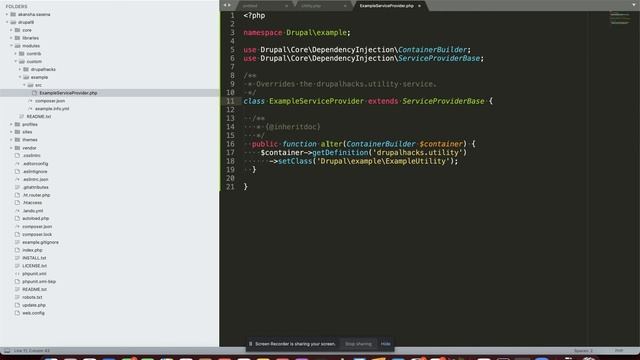Click the index.php file icon
Viewport: 640px width, 360px height.
(x=17, y=250)
